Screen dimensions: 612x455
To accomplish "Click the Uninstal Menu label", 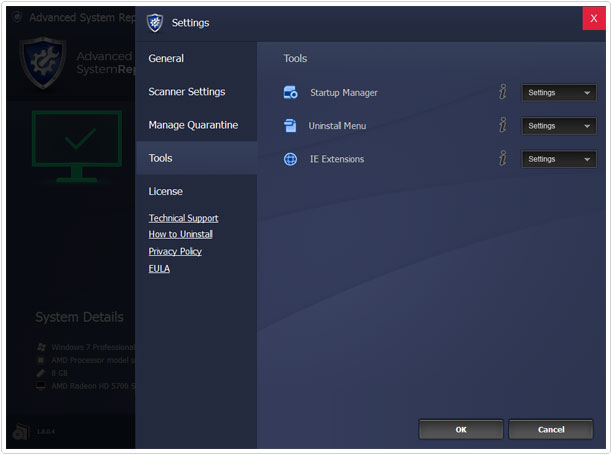I will 337,126.
